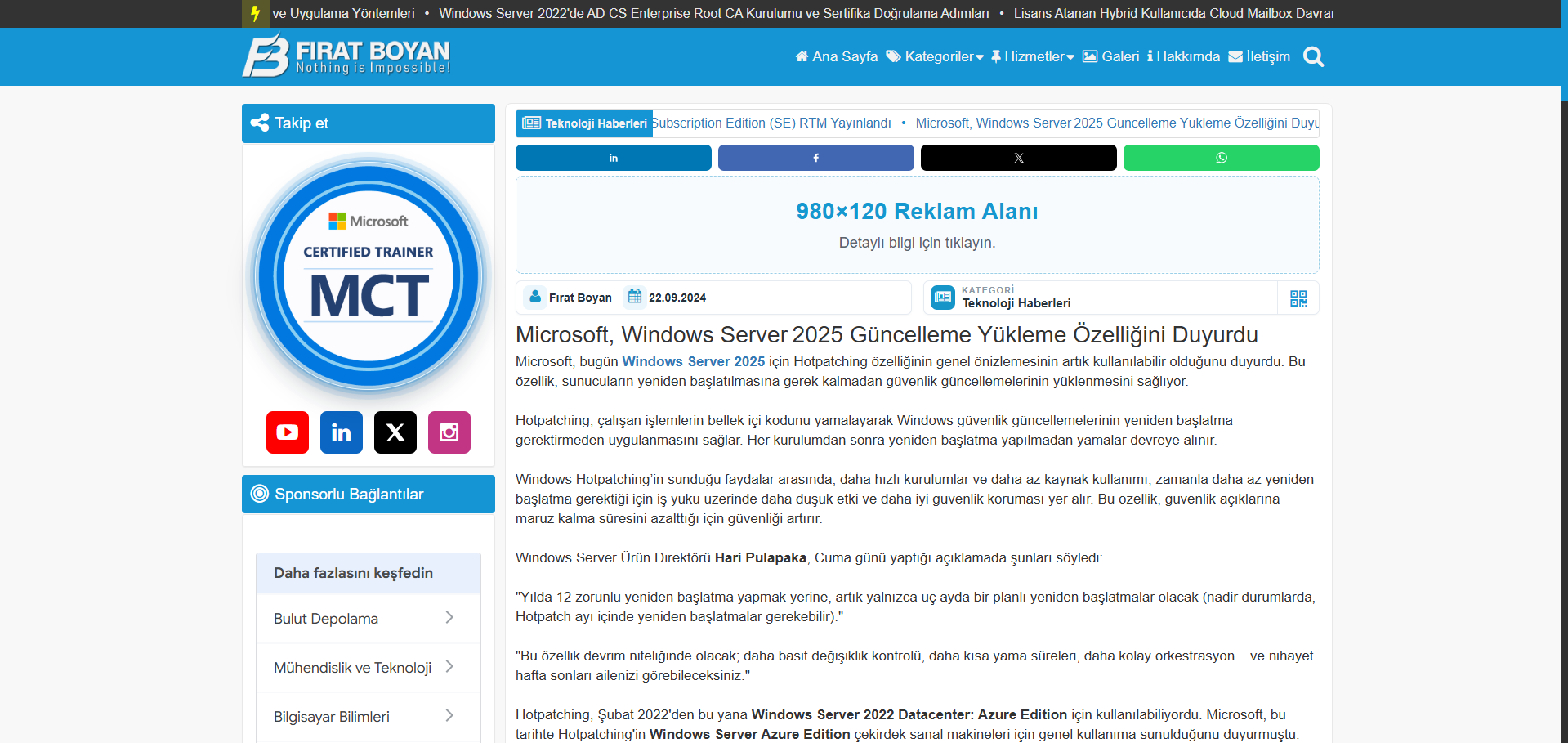
Task: Click the tags icon beside Kategoriler
Action: coord(894,56)
